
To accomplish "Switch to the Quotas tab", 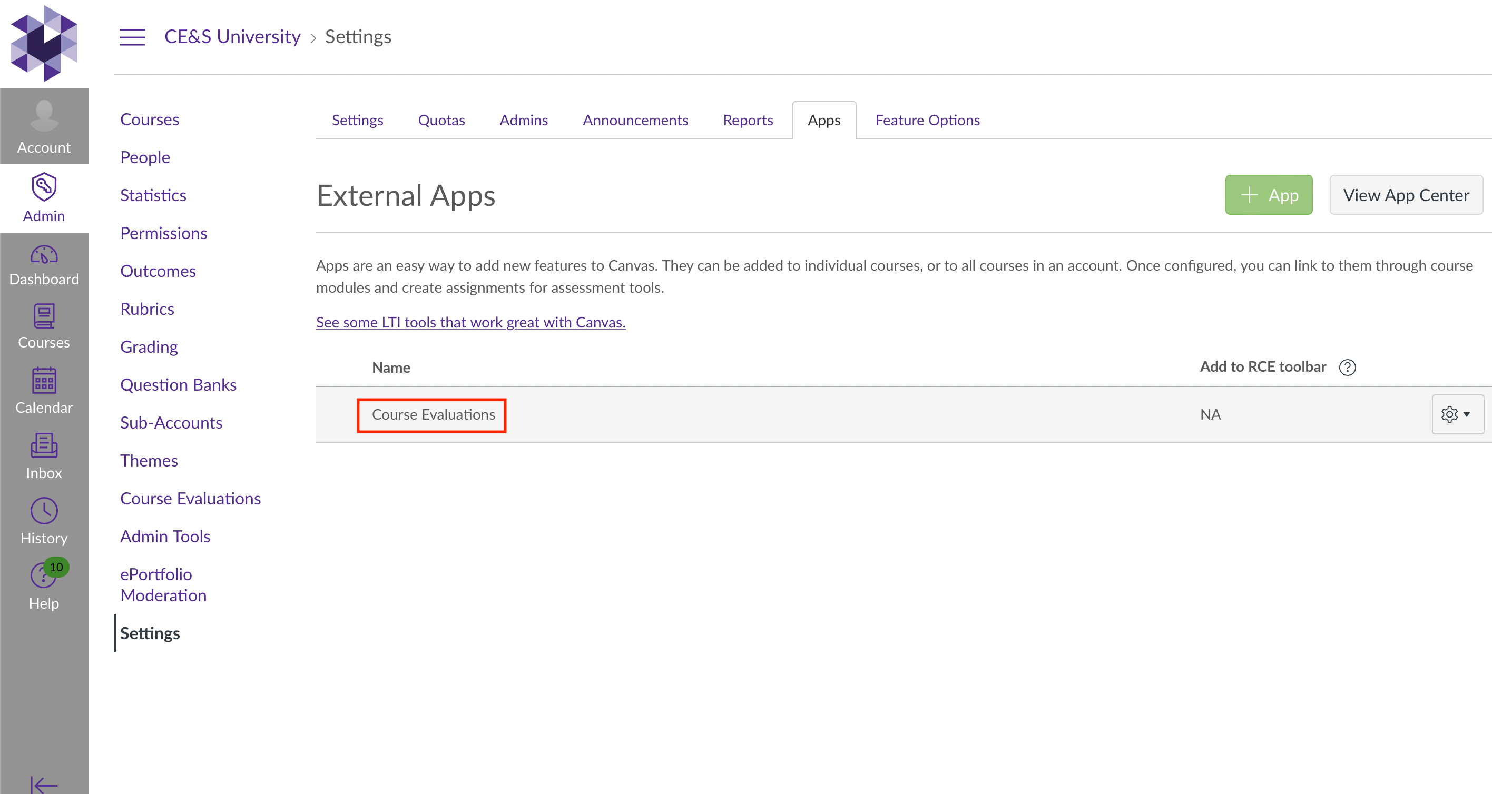I will pos(441,120).
